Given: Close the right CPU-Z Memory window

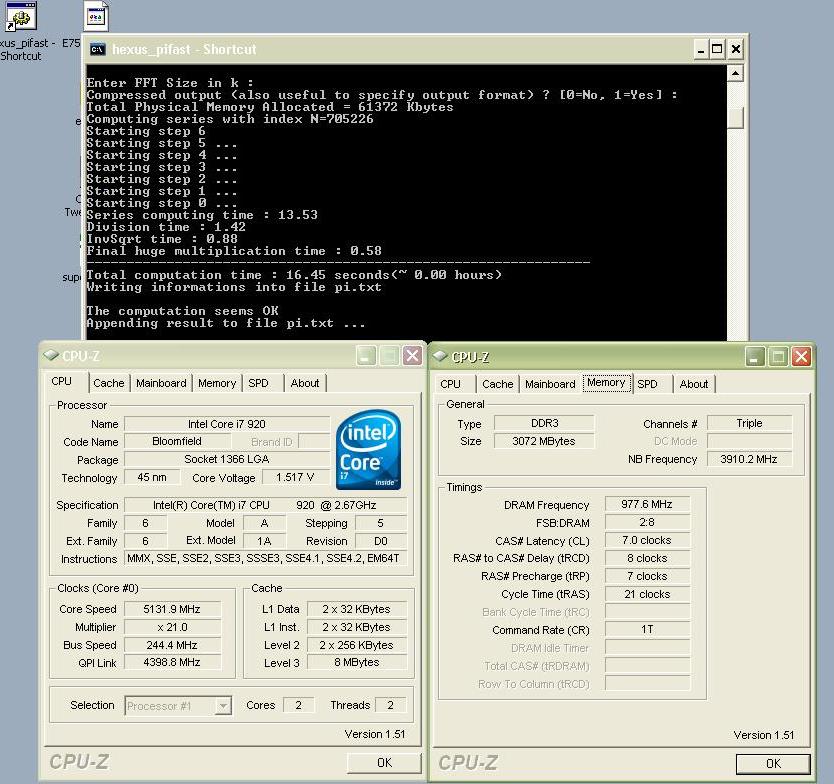Looking at the screenshot, I should (801, 357).
